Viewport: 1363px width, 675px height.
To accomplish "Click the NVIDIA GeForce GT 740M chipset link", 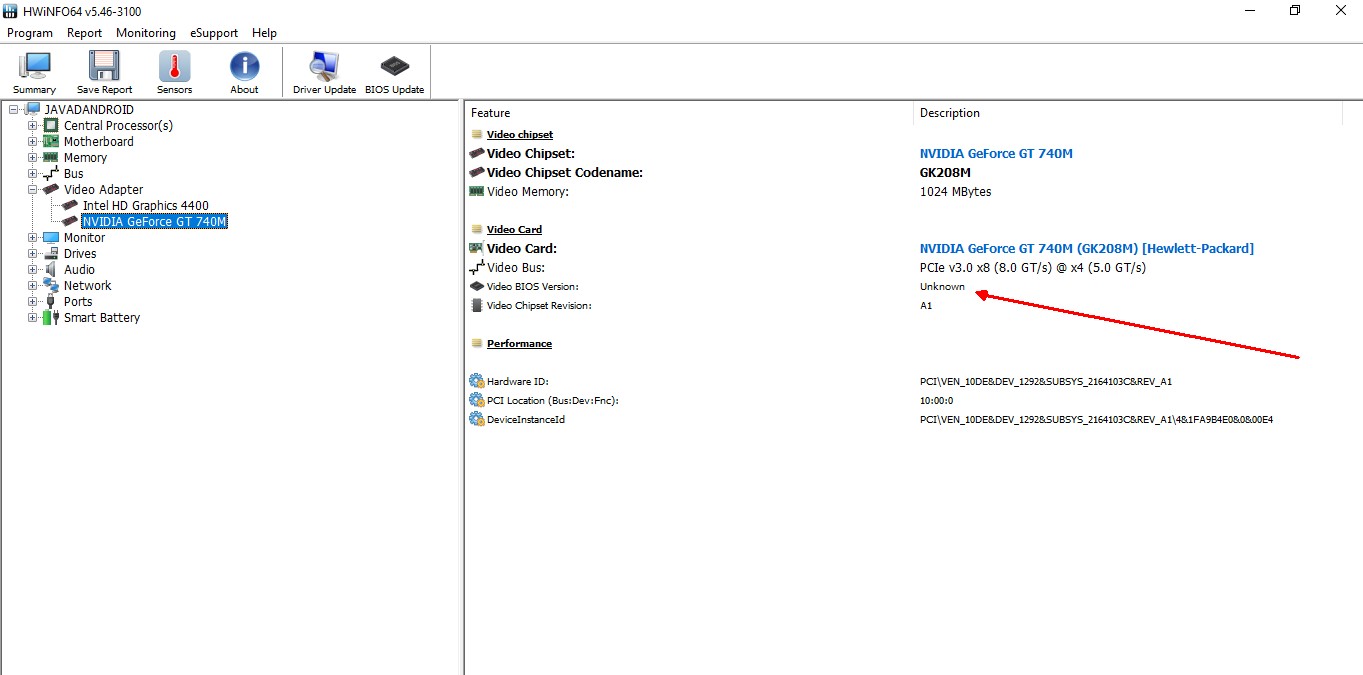I will tap(996, 154).
